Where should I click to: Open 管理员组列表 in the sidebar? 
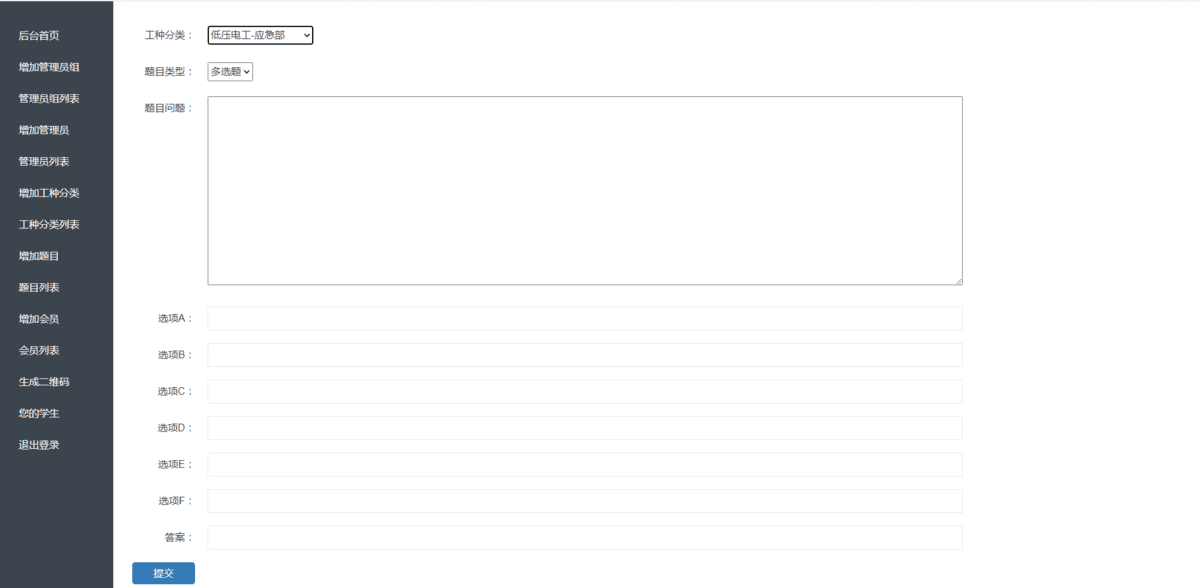coord(49,99)
